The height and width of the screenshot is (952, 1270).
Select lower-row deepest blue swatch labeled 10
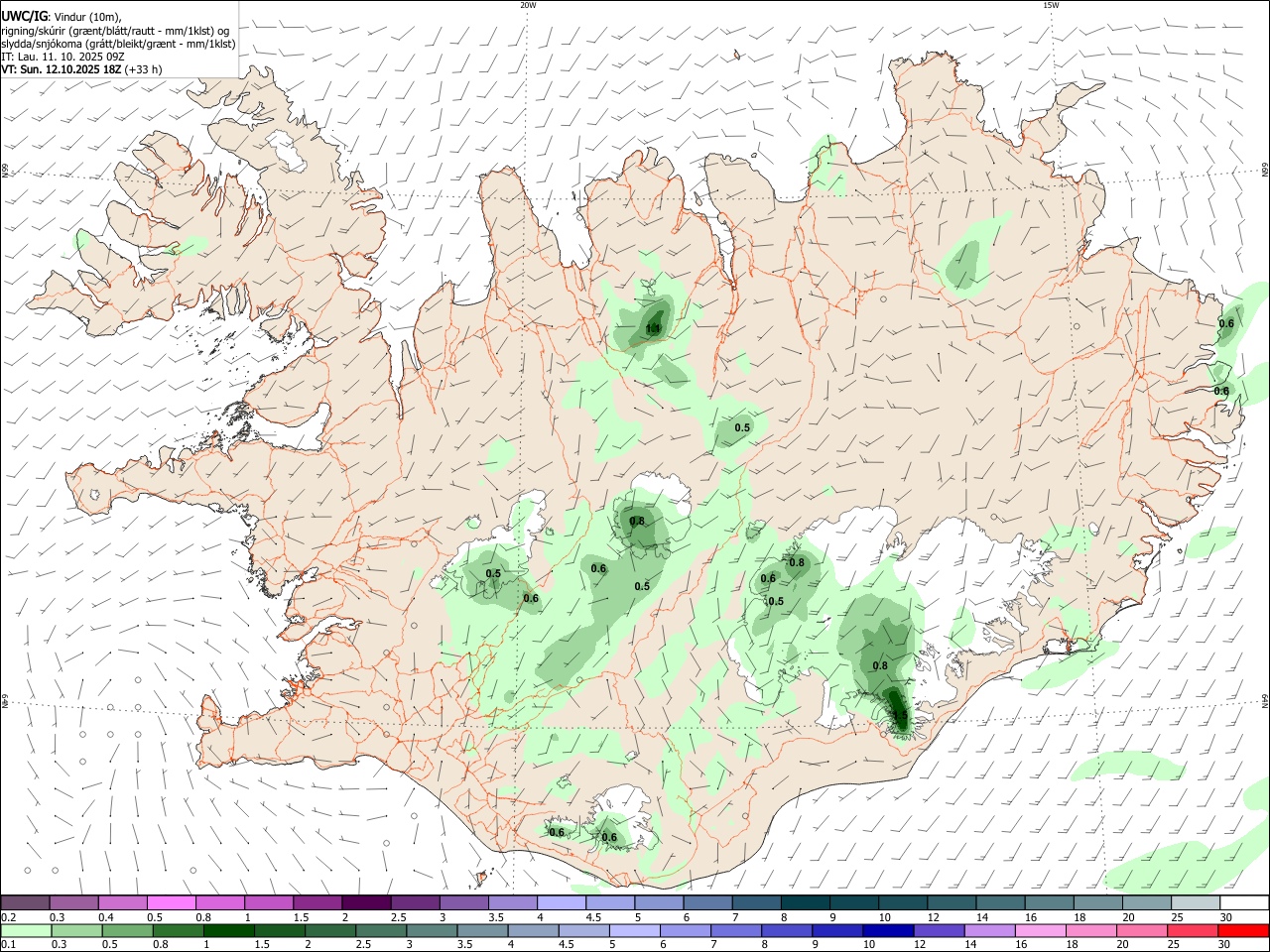click(x=887, y=930)
